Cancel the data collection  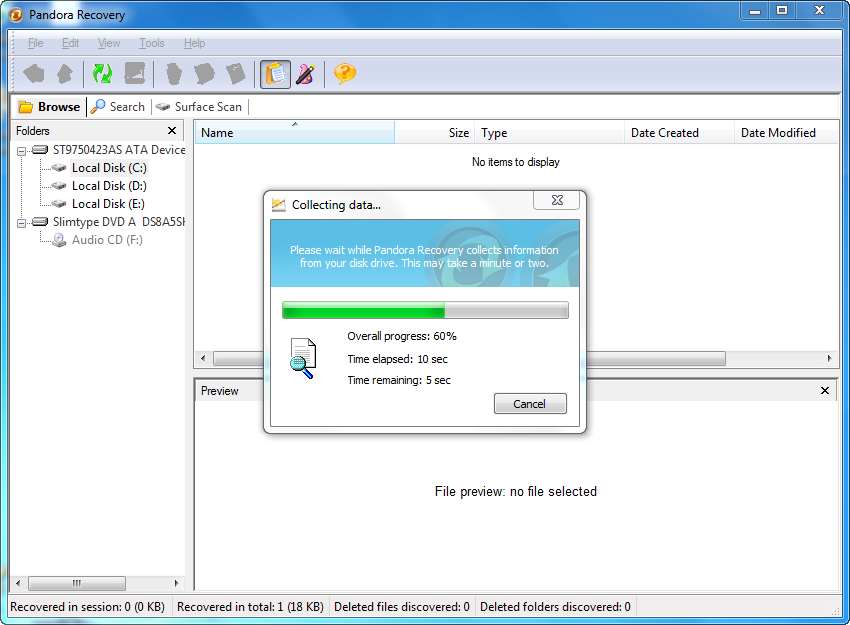(x=530, y=404)
